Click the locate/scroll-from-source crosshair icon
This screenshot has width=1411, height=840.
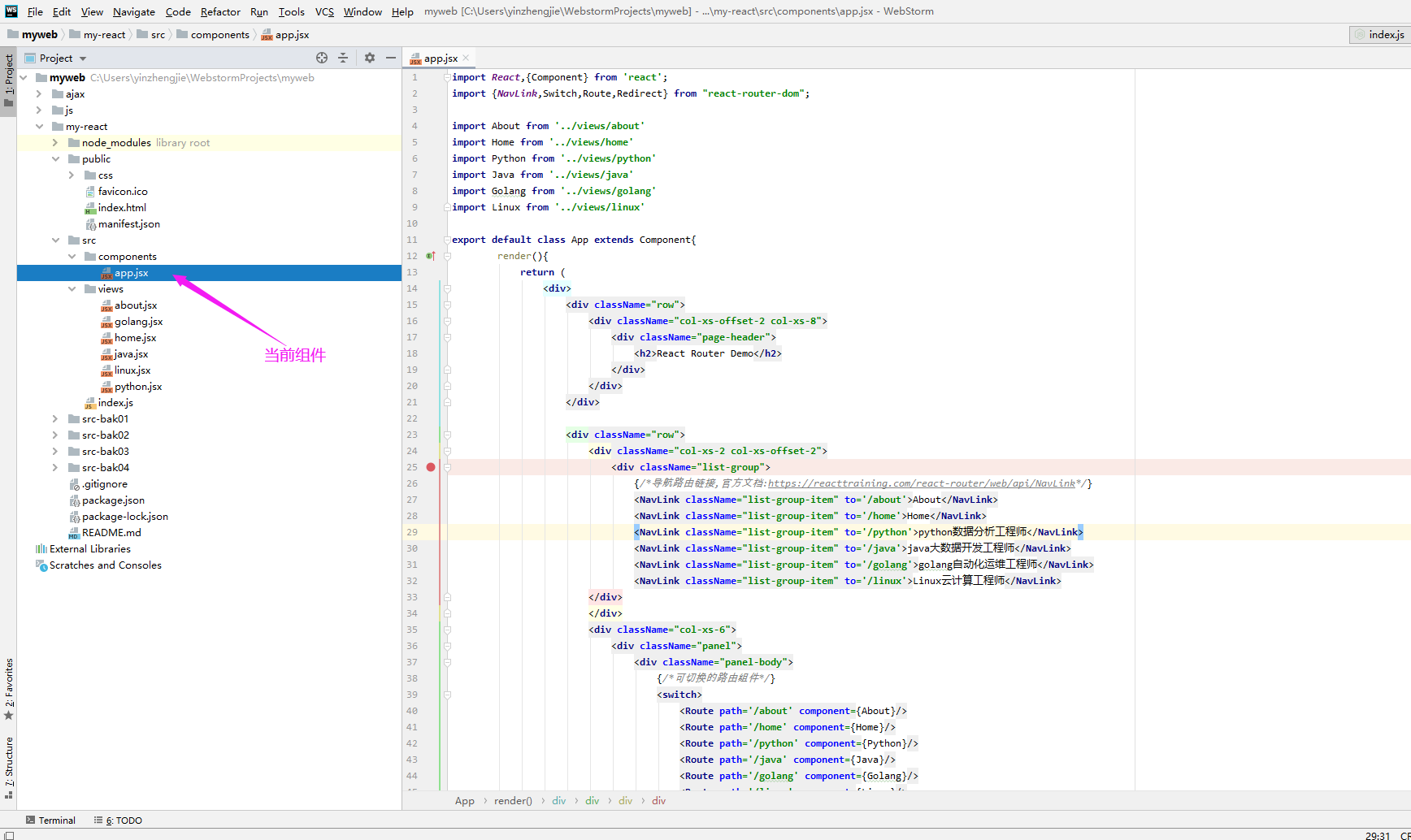[322, 58]
